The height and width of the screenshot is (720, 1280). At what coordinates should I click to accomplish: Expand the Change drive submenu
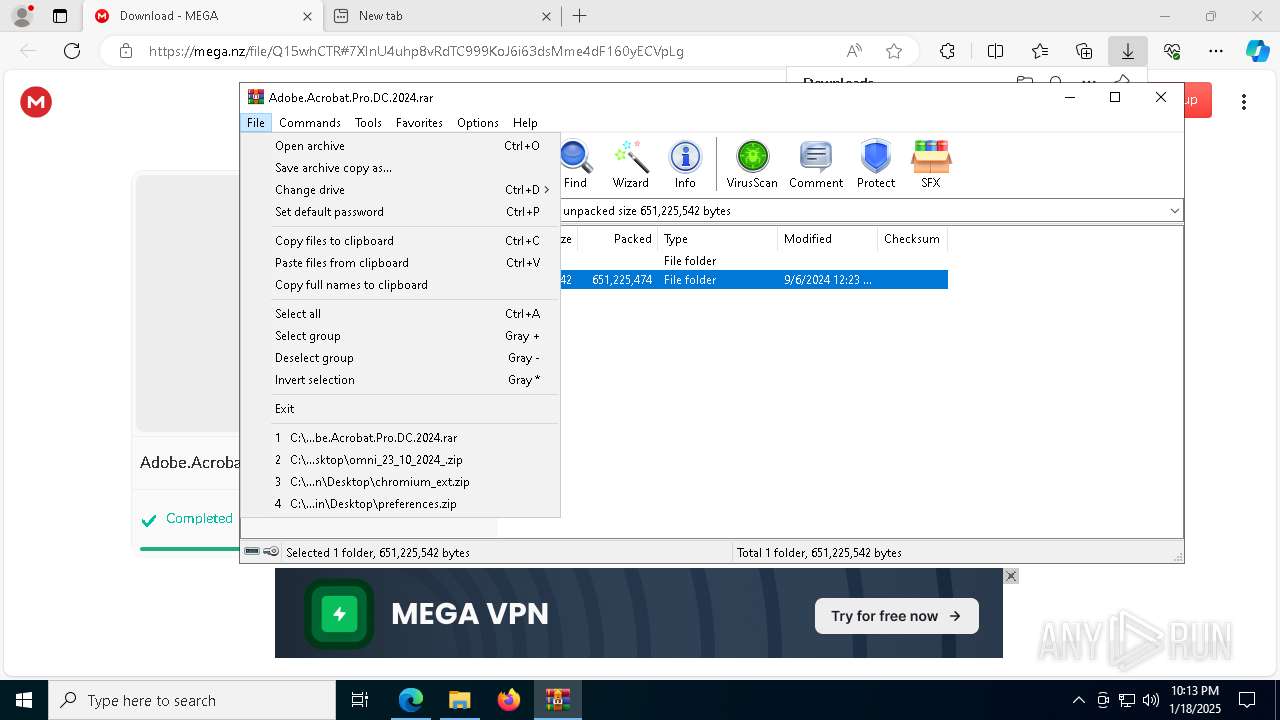coord(400,190)
